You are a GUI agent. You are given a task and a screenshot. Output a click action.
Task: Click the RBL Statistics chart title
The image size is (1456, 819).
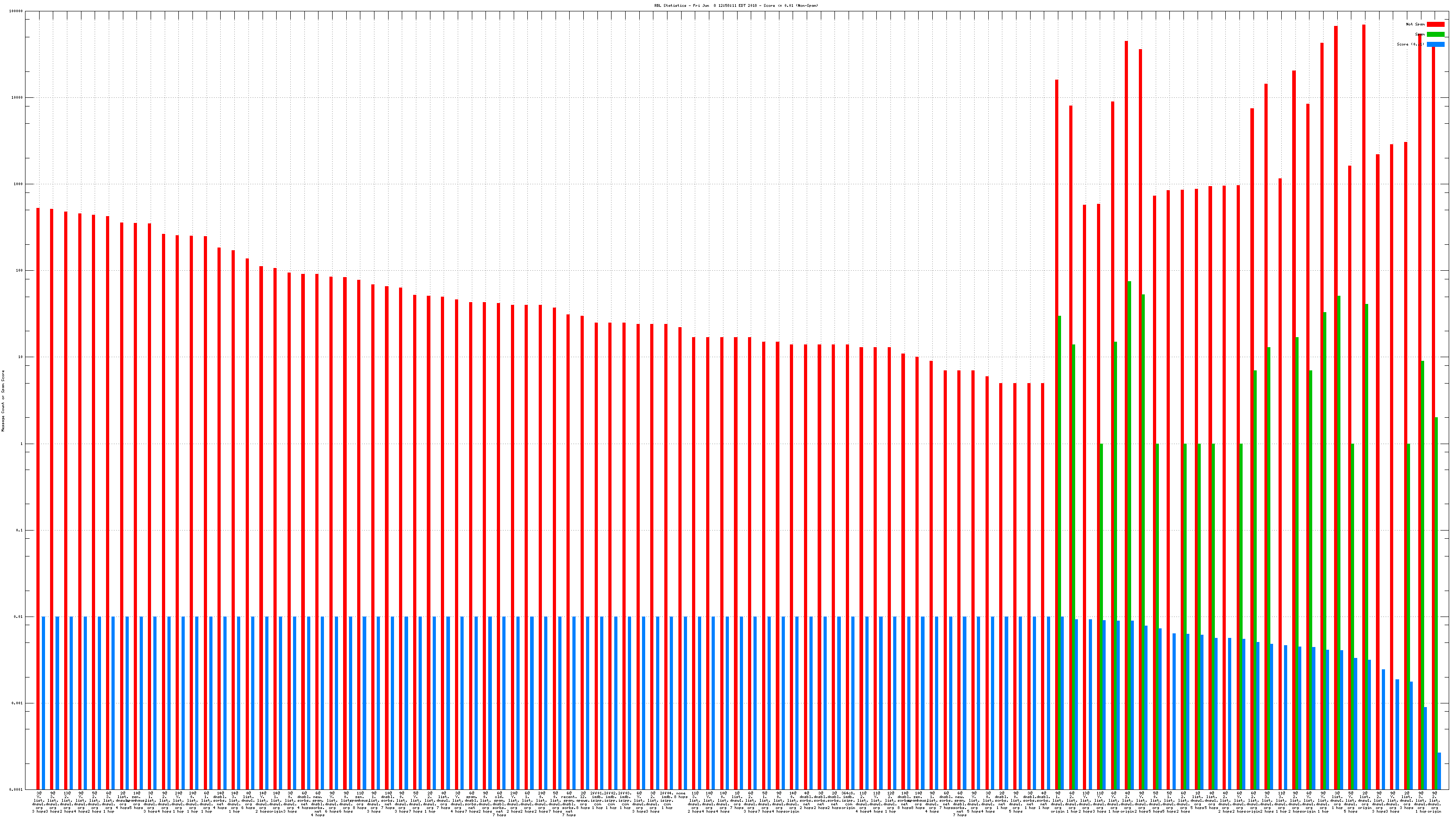point(736,5)
